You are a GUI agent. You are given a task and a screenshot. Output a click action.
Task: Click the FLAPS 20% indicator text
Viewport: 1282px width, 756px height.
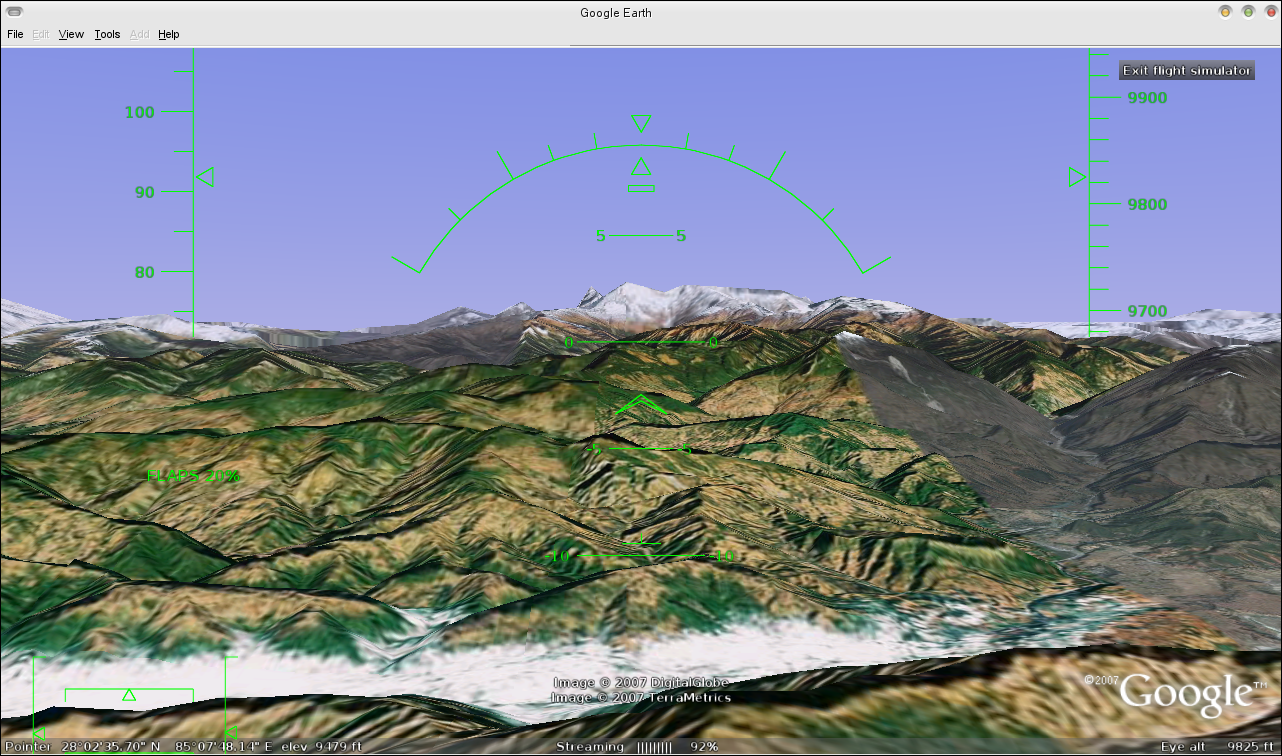pos(193,476)
